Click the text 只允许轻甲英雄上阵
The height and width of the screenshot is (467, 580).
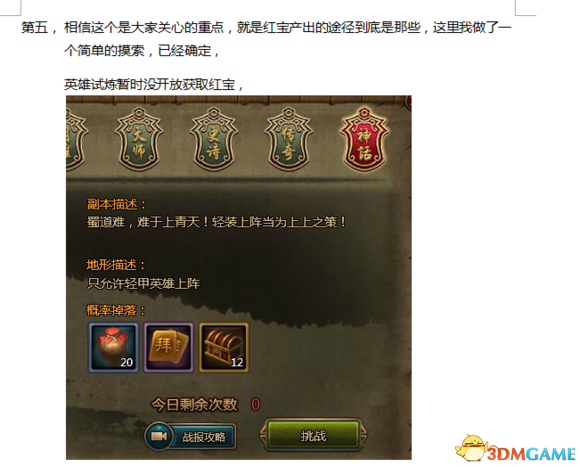click(143, 284)
